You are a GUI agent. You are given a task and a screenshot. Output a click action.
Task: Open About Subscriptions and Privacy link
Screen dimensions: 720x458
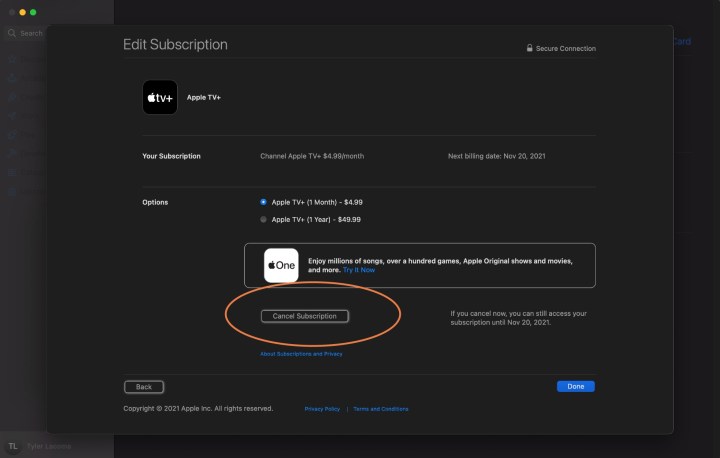[301, 354]
